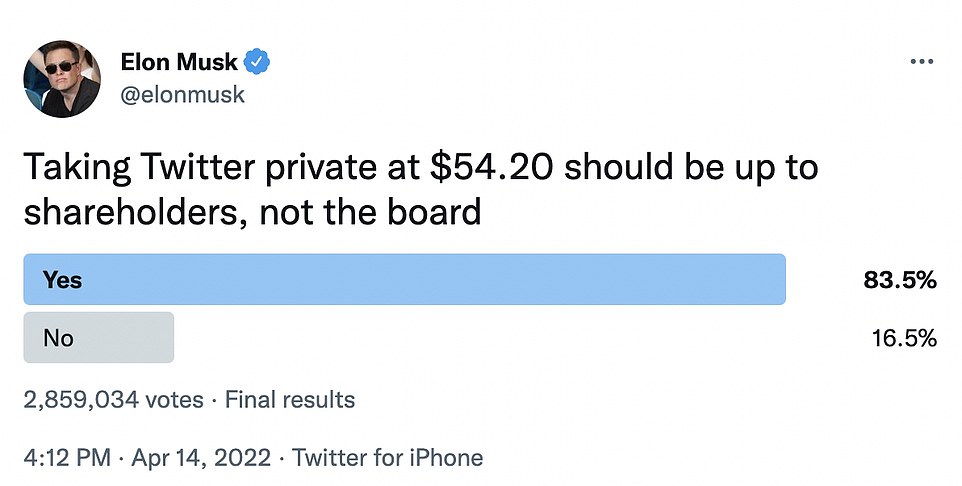
Task: Click the 2,859,034 votes count
Action: [x=113, y=401]
